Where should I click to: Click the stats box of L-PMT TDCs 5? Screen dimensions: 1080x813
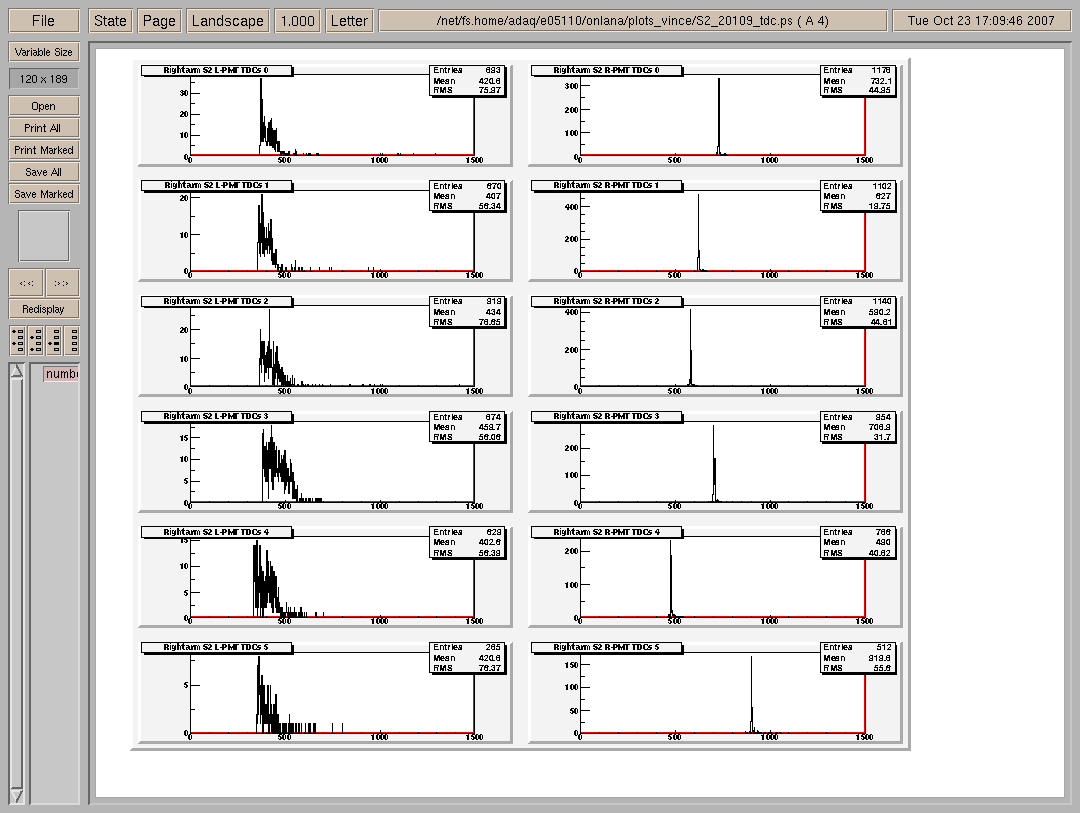(467, 658)
